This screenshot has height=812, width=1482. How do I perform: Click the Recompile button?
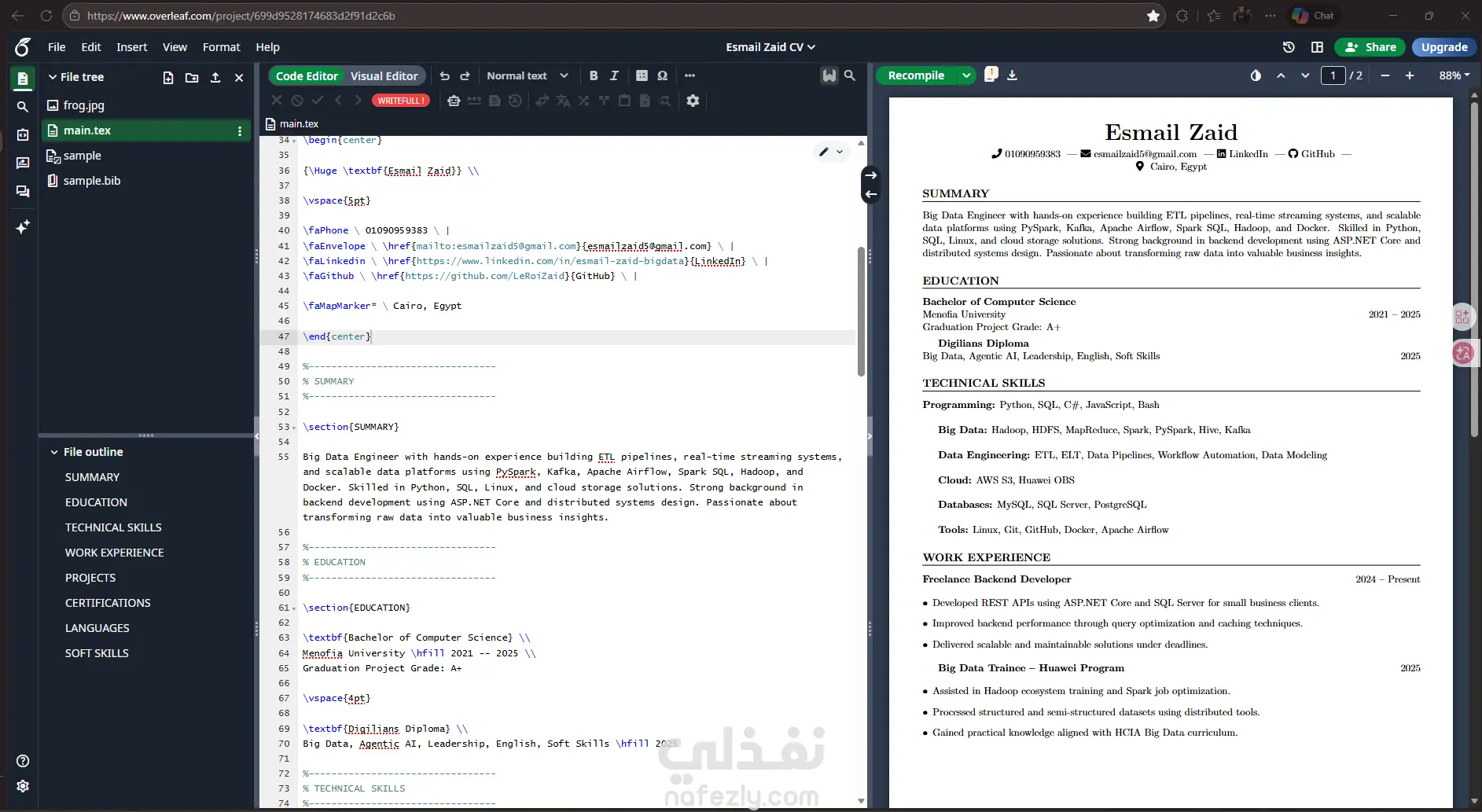point(916,75)
